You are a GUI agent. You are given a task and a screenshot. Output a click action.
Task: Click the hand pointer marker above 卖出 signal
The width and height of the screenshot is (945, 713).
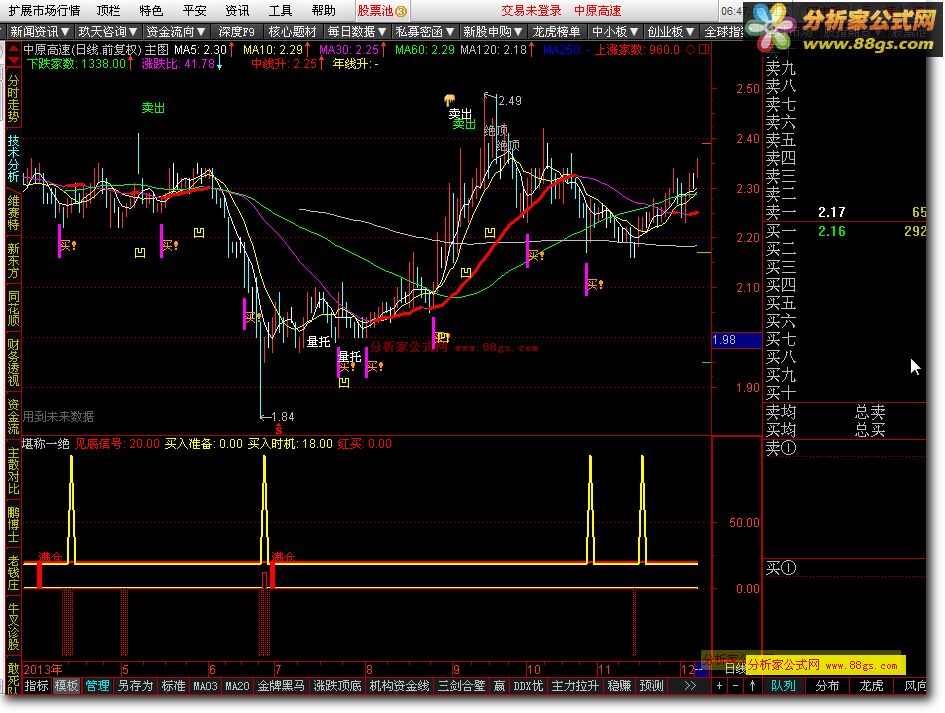pyautogui.click(x=450, y=99)
